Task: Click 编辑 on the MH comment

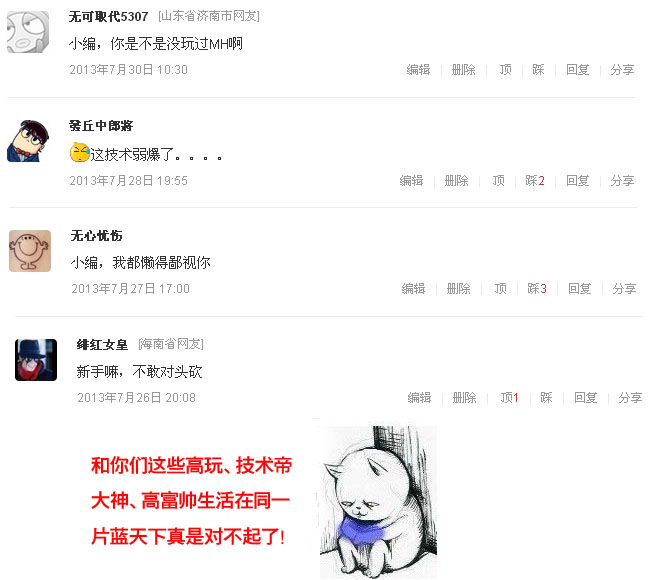Action: click(418, 69)
